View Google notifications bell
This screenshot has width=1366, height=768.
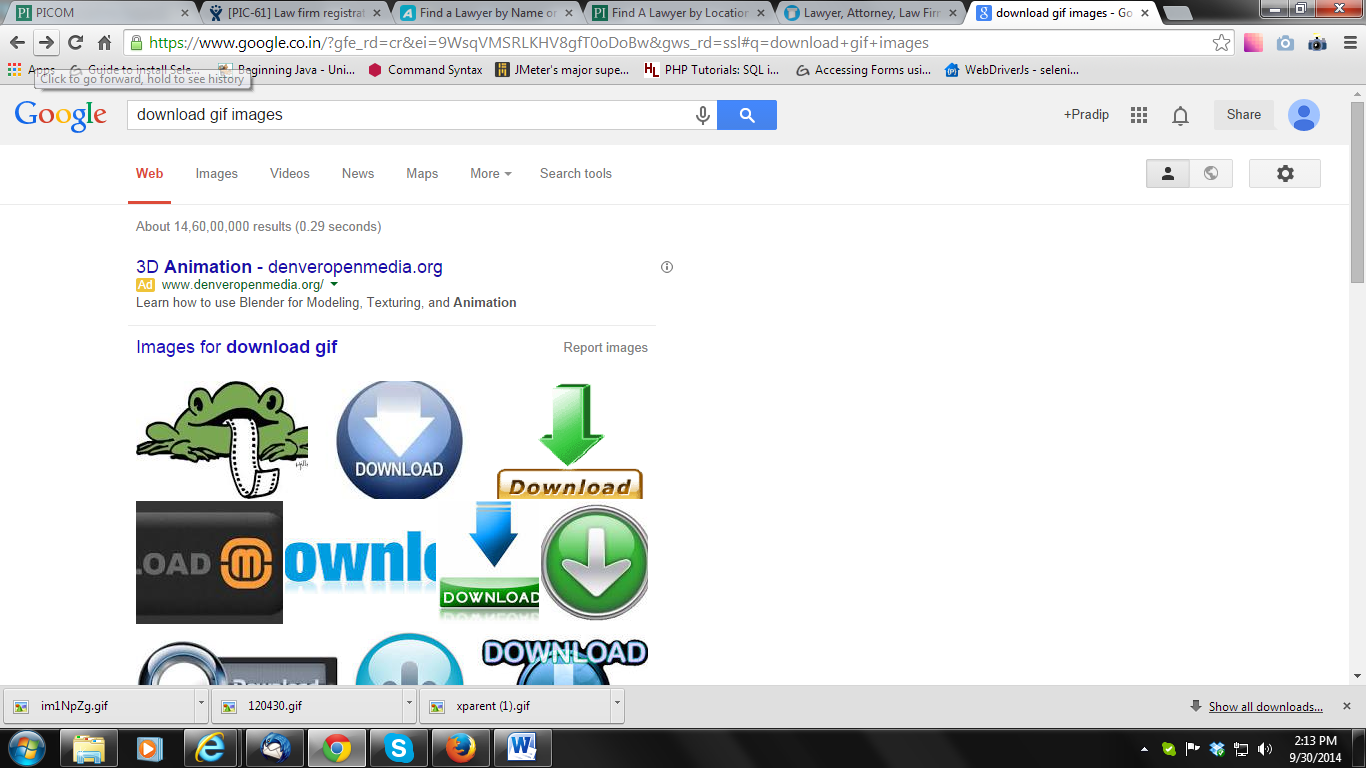coord(1181,115)
